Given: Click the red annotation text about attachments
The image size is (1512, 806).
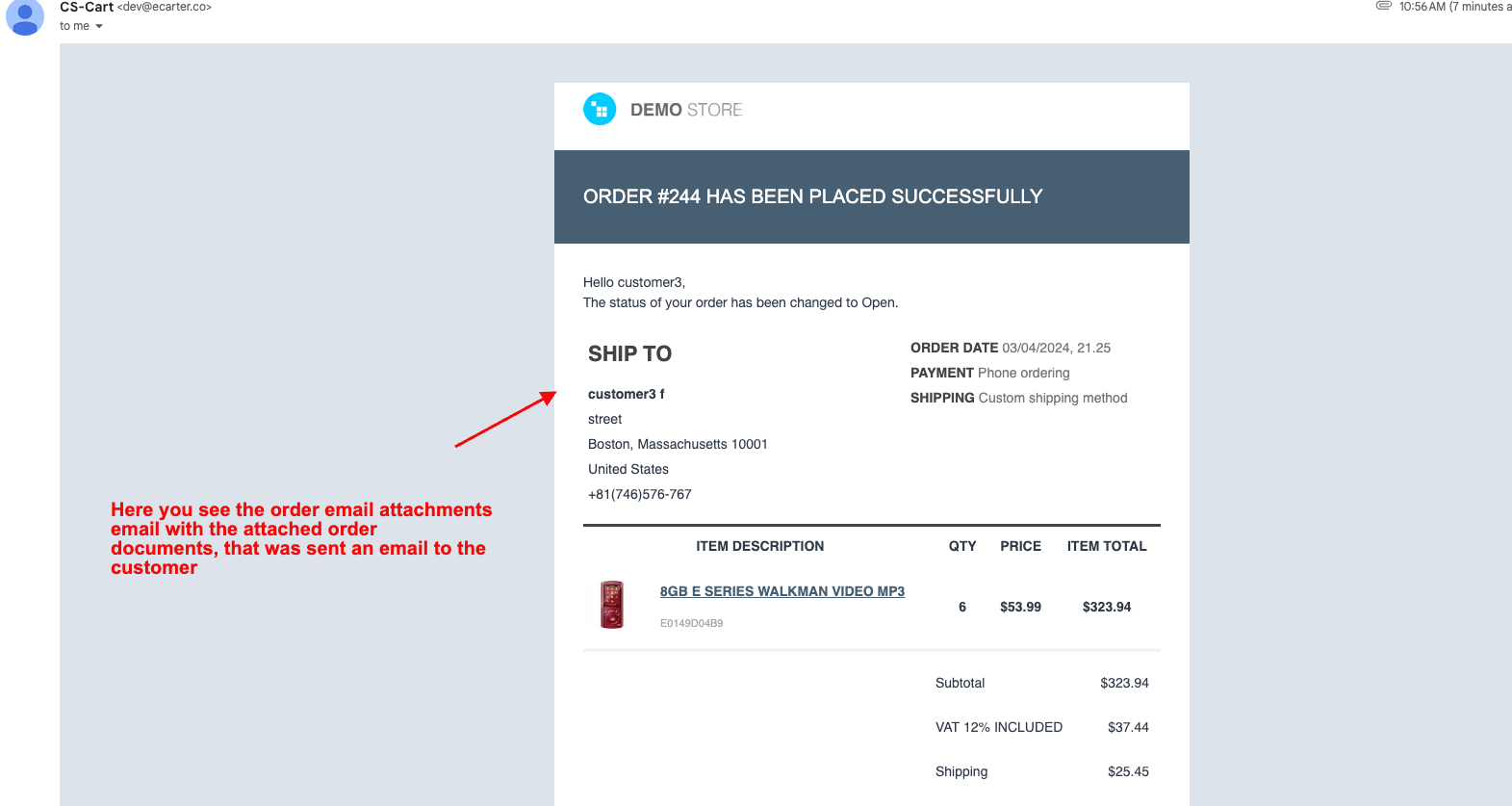Looking at the screenshot, I should pyautogui.click(x=300, y=538).
